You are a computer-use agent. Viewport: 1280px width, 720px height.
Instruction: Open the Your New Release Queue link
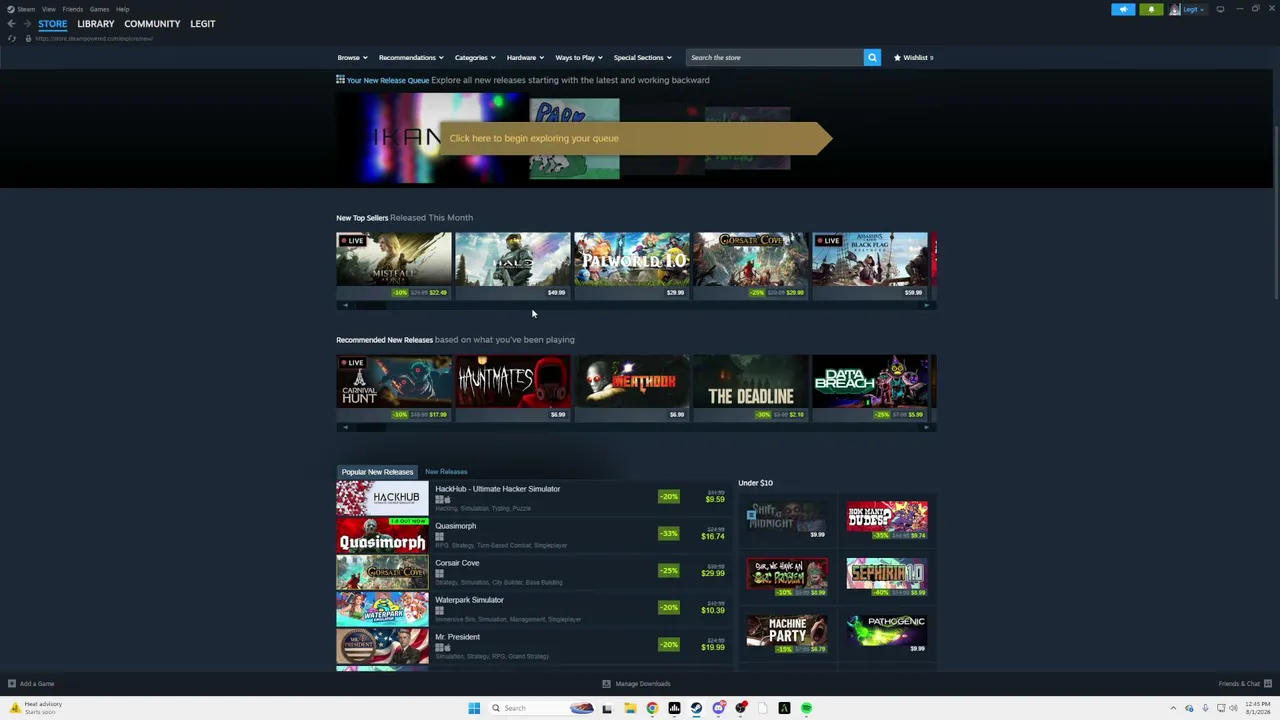(388, 80)
